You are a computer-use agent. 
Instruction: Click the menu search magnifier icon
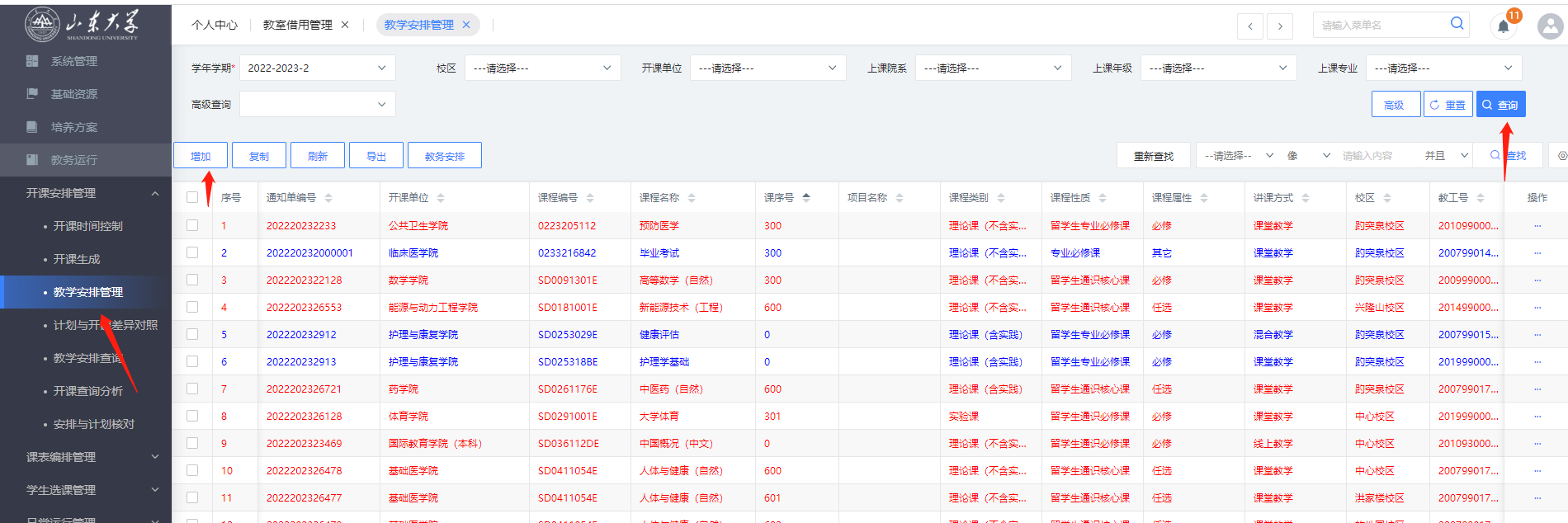click(x=1457, y=24)
